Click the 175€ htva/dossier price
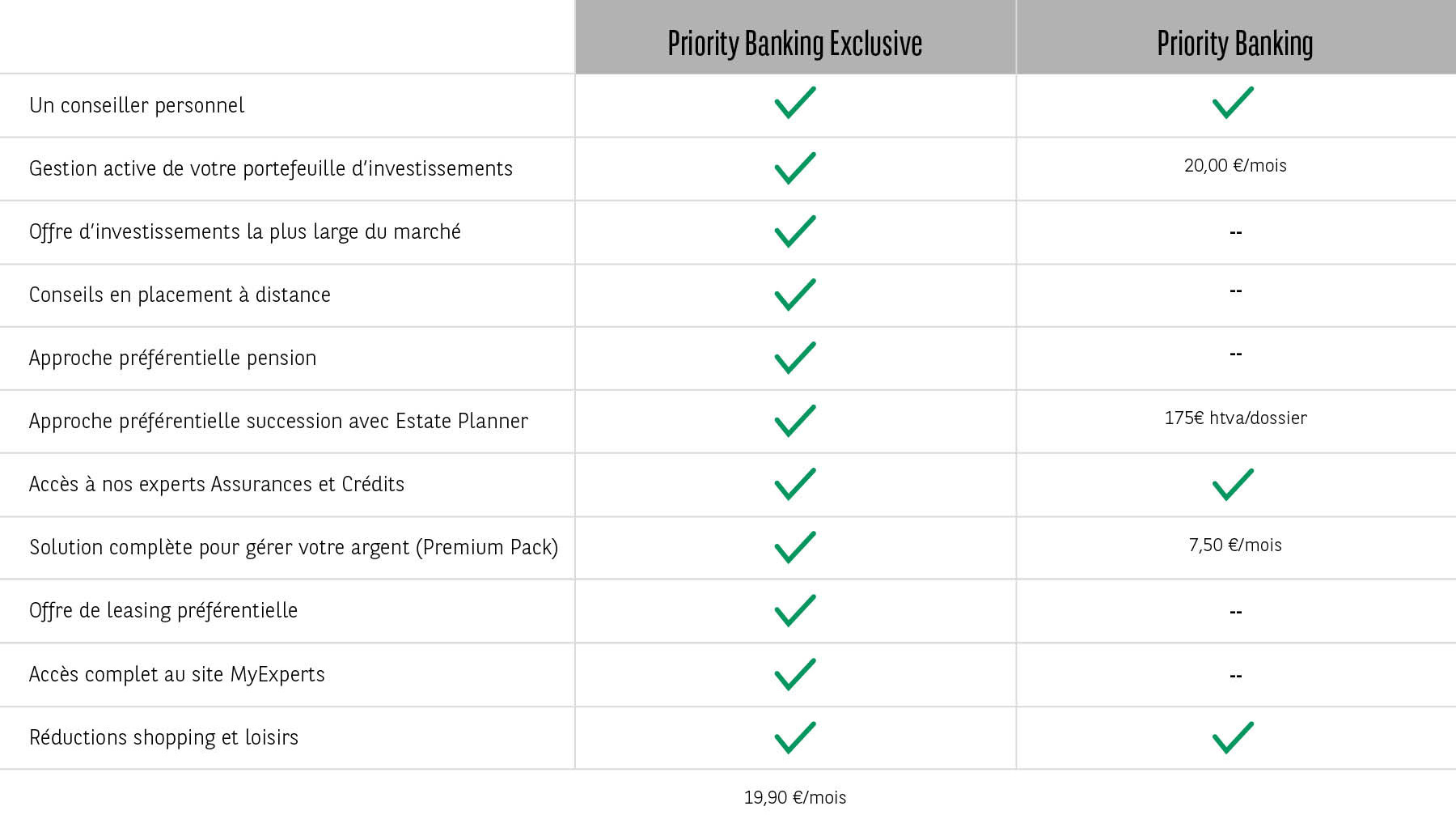This screenshot has height=836, width=1456. [1235, 418]
